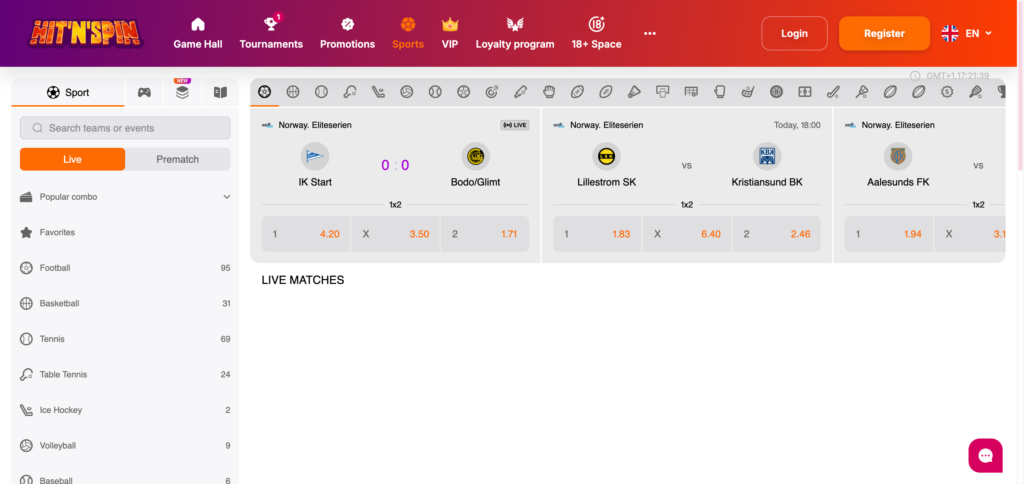This screenshot has width=1024, height=484.
Task: Click the LIVE MATCHES heading
Action: click(x=302, y=280)
